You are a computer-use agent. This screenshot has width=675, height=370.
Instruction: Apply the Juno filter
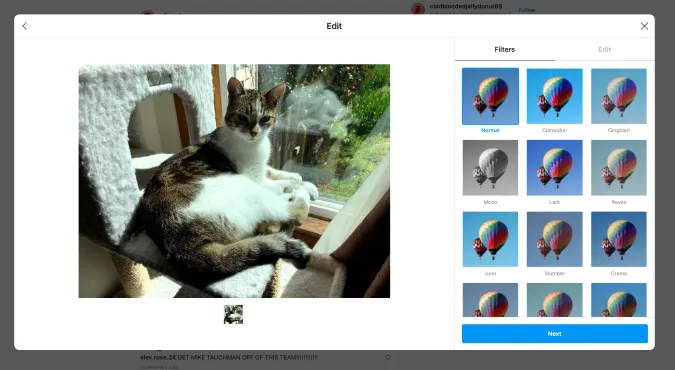490,239
